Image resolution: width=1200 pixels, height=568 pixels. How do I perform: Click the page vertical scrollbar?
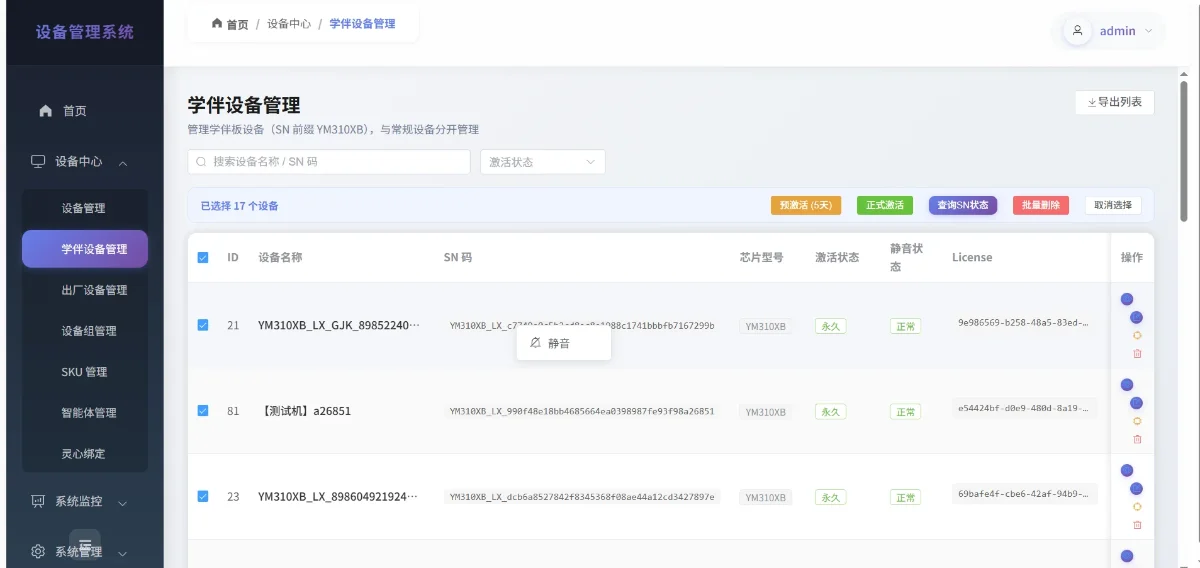point(1185,150)
